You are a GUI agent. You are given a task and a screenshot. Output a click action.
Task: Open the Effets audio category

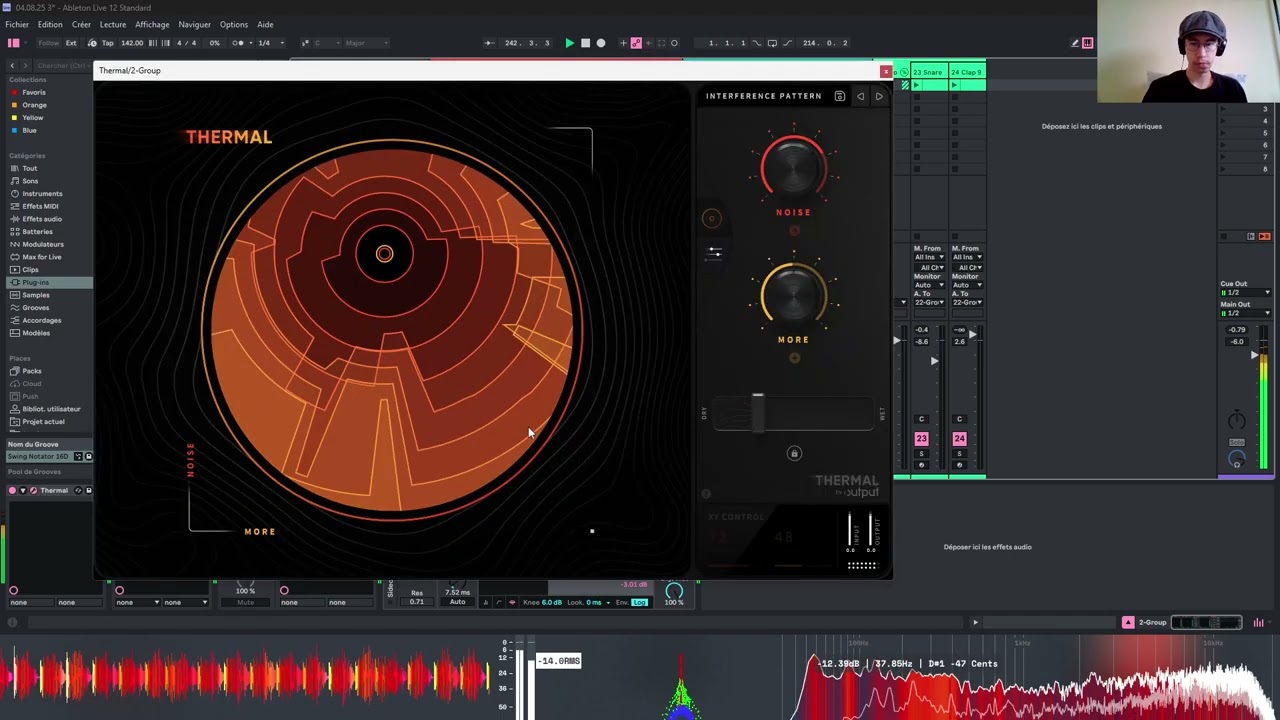pos(42,219)
